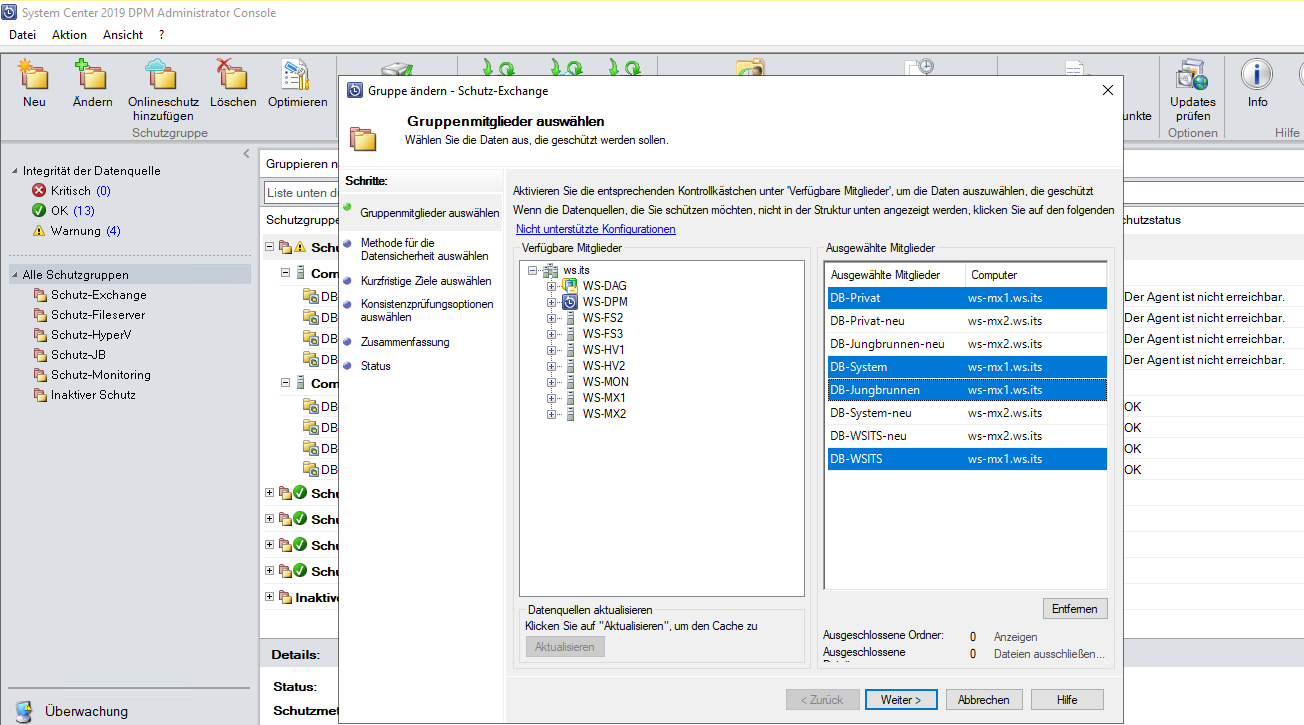Open the Info toolbar icon
Screen dimensions: 1304x725
1257,76
